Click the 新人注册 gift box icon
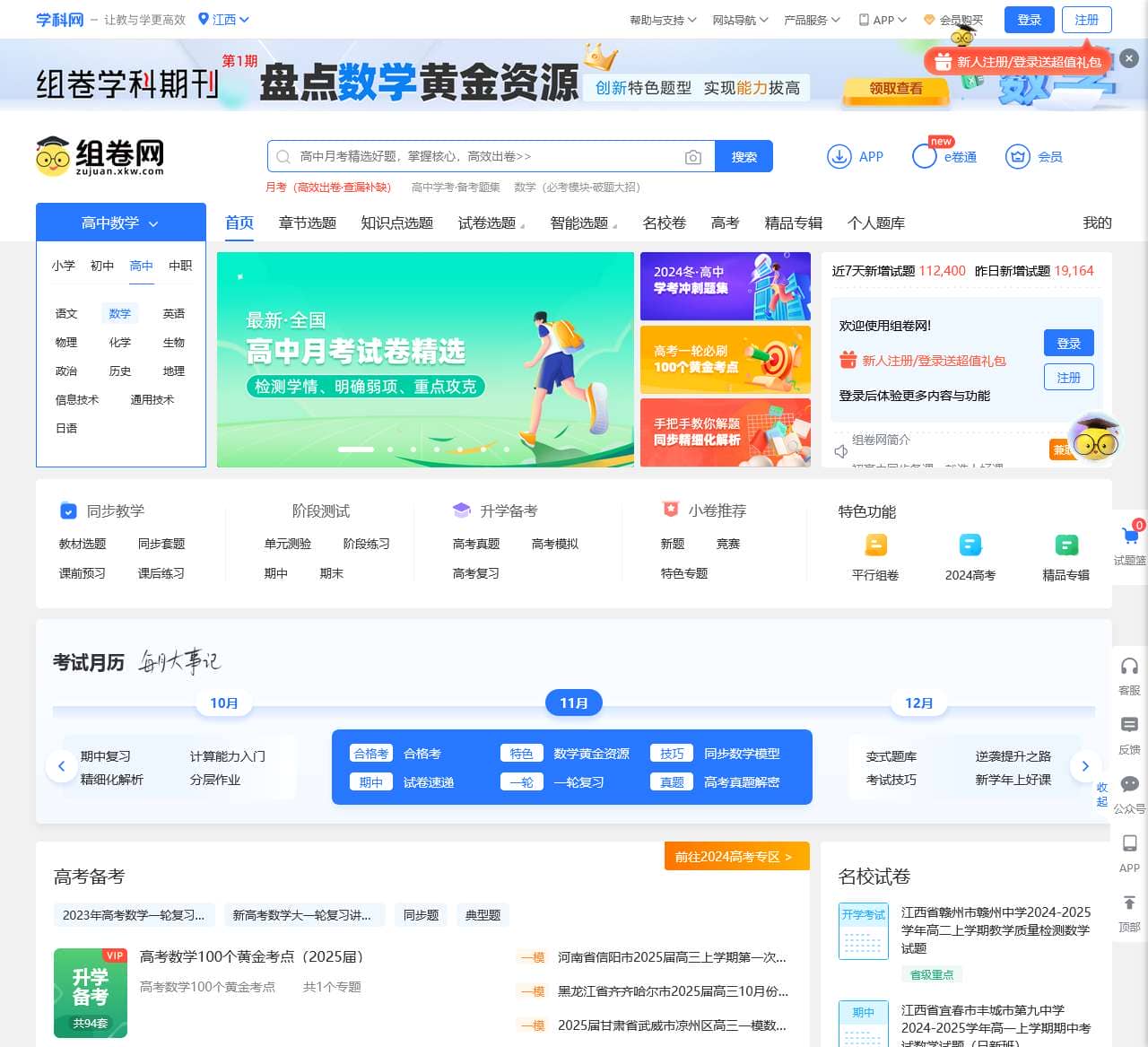Screen dimensions: 1148x1047 (x=848, y=361)
